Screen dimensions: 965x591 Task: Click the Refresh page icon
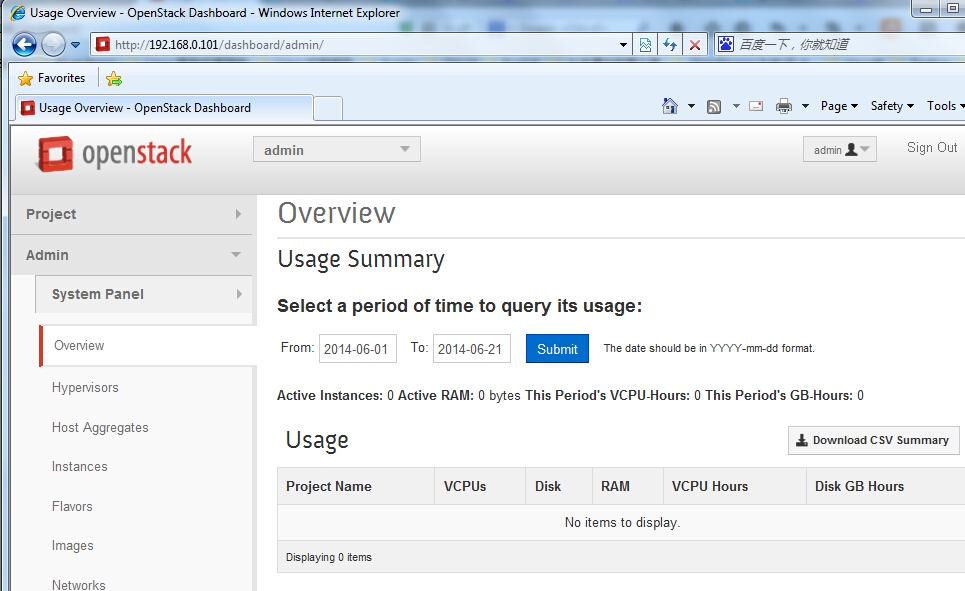pos(670,44)
